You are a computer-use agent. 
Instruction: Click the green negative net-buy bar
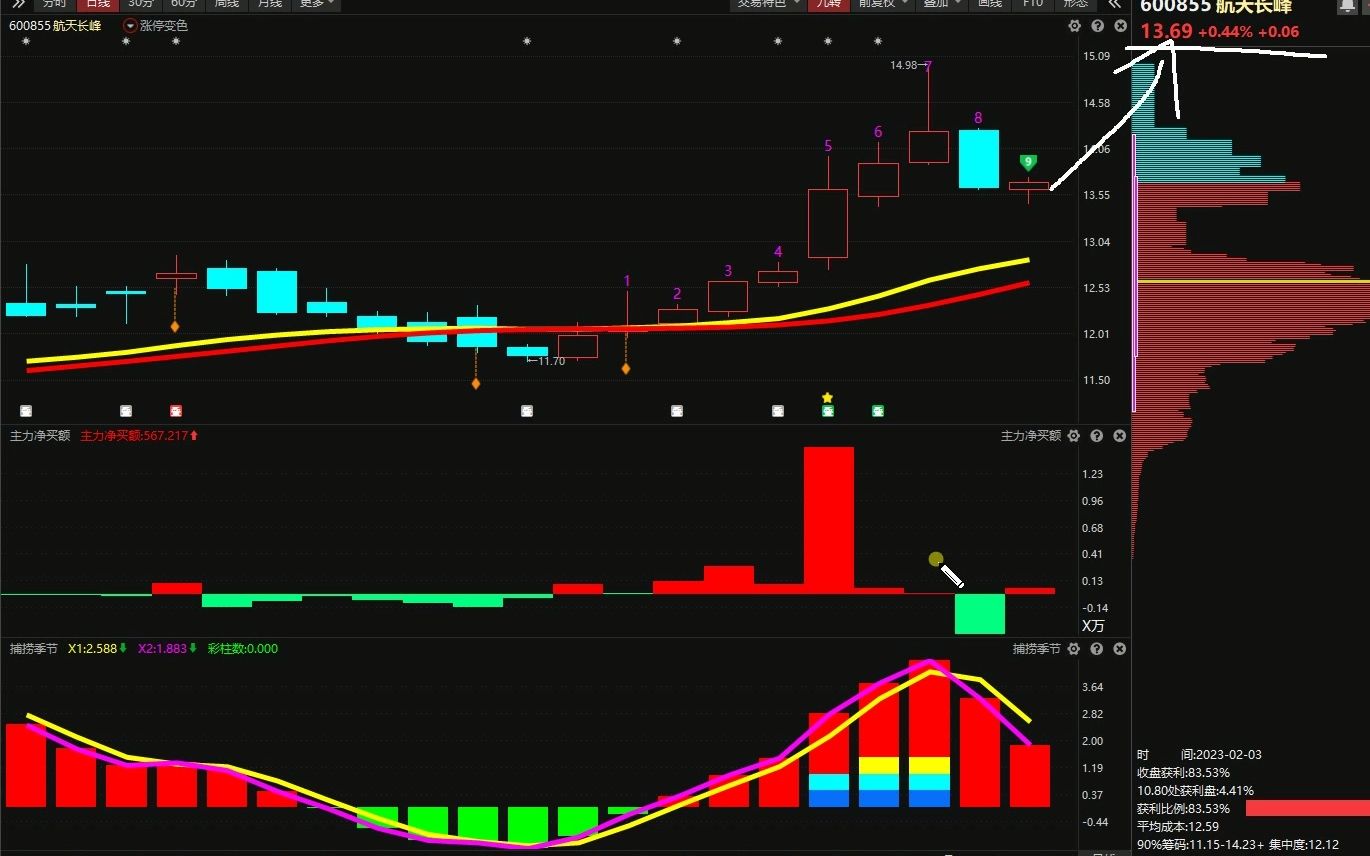pos(979,614)
